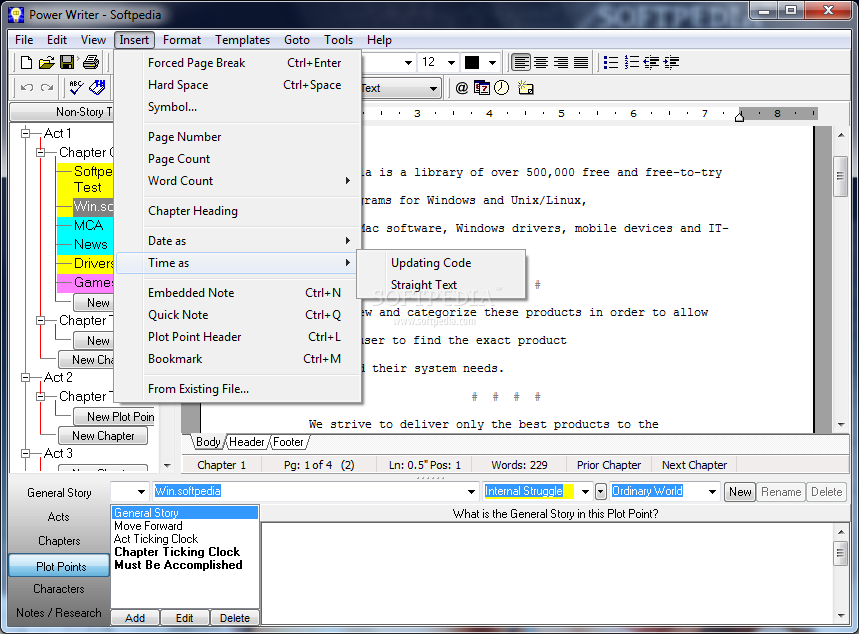
Task: Collapse the Act 3 tree node
Action: click(25, 453)
